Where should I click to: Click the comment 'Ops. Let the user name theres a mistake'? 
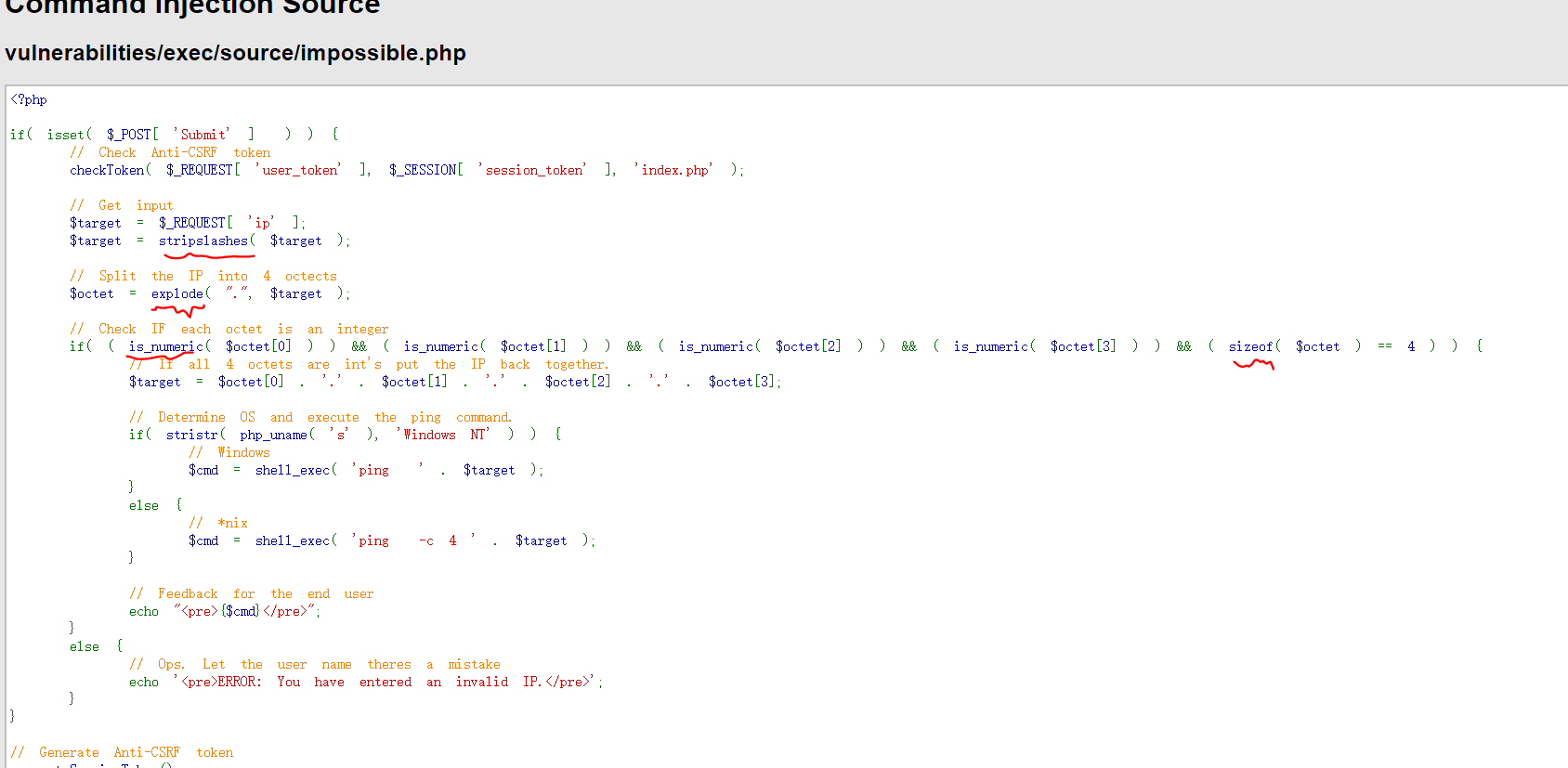pos(315,664)
